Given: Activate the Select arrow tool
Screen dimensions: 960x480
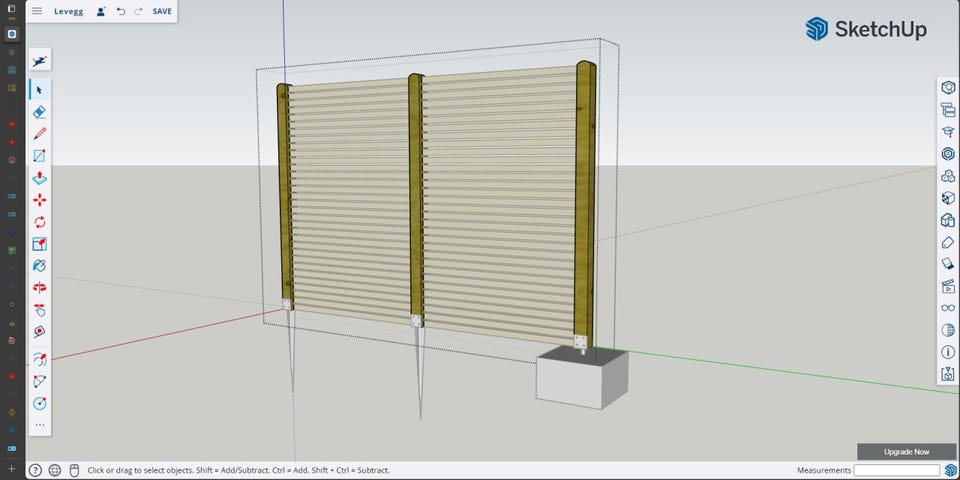Looking at the screenshot, I should coord(40,90).
